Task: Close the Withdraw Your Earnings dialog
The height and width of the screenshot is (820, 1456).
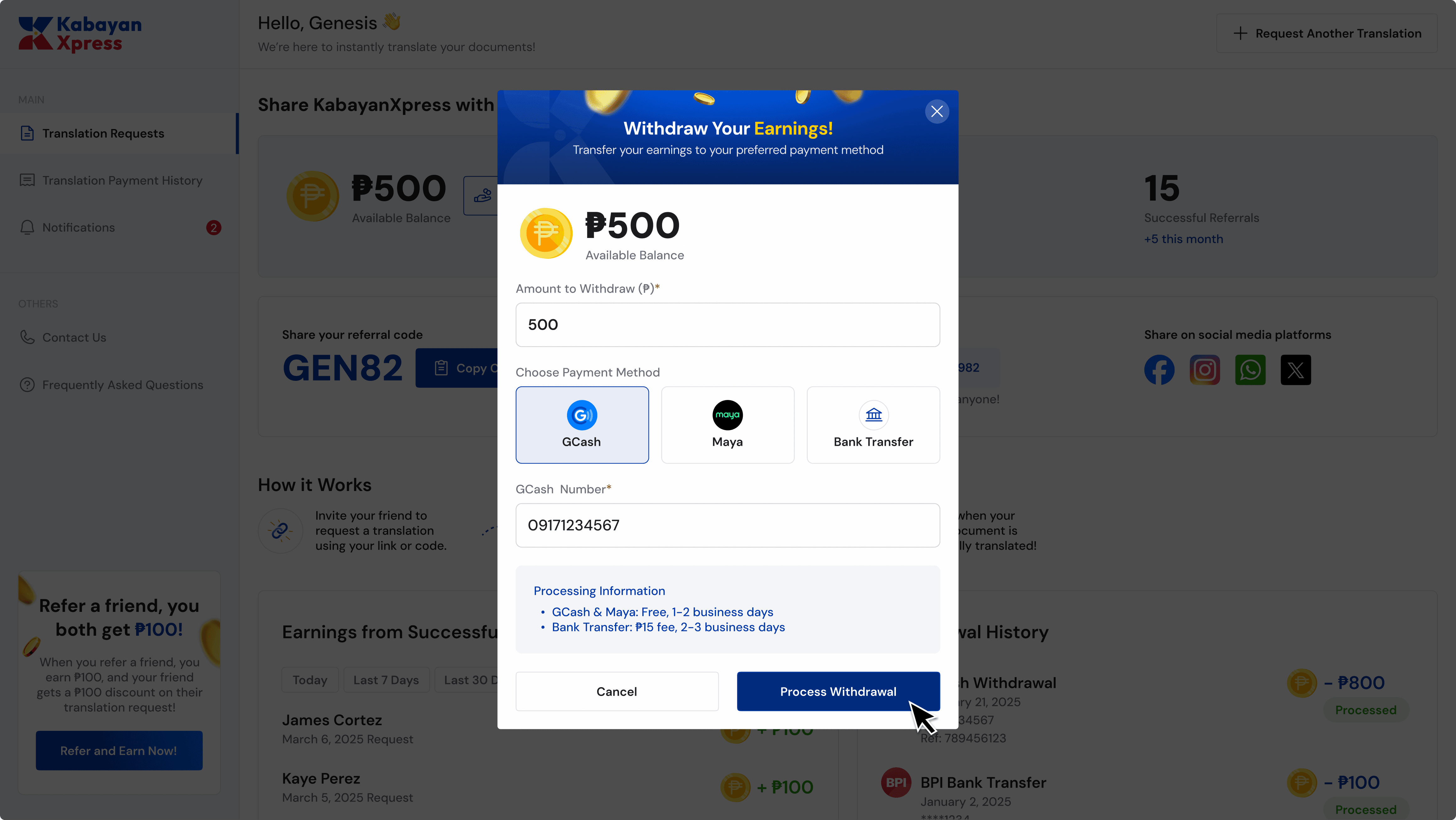Action: tap(937, 111)
